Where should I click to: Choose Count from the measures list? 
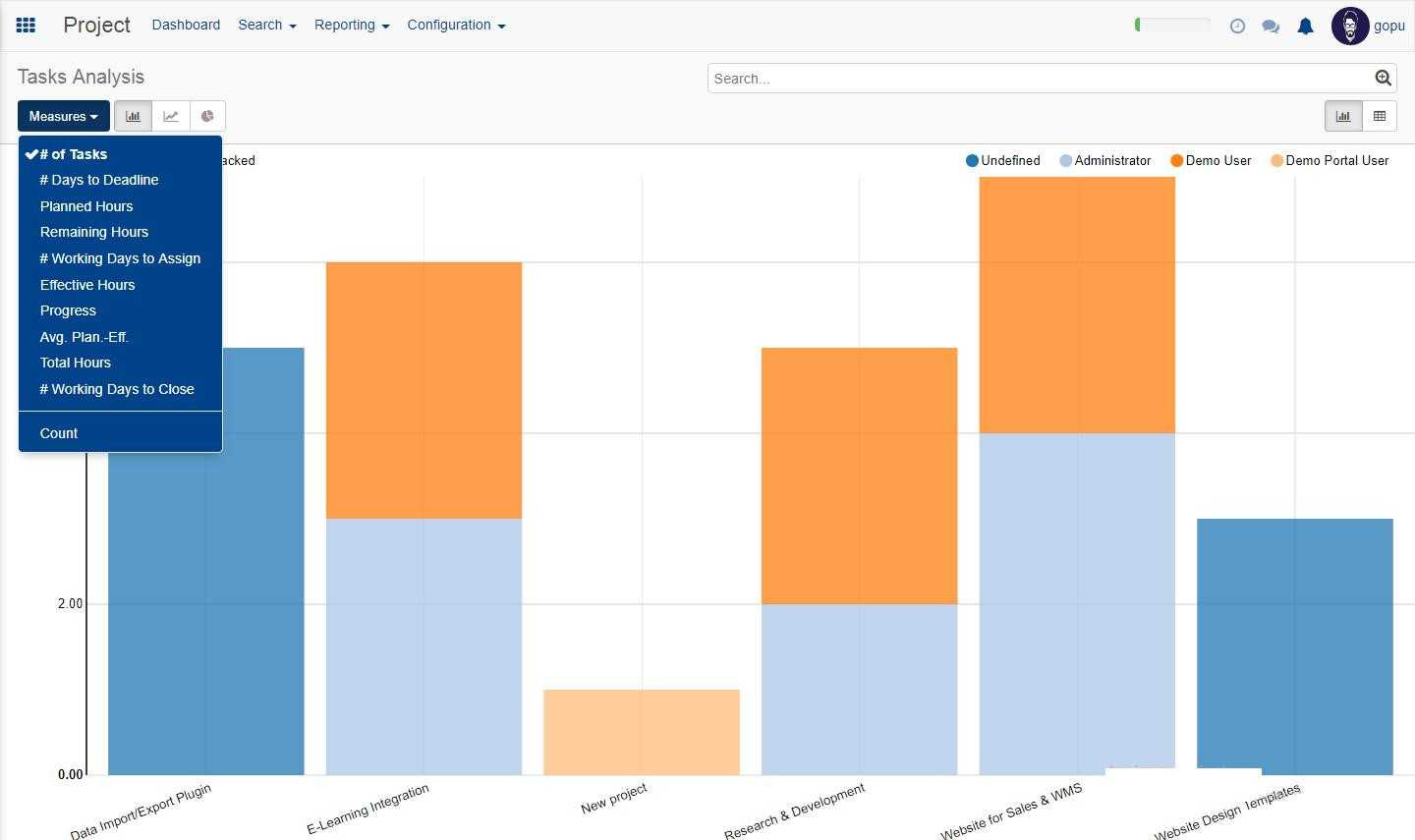tap(59, 433)
